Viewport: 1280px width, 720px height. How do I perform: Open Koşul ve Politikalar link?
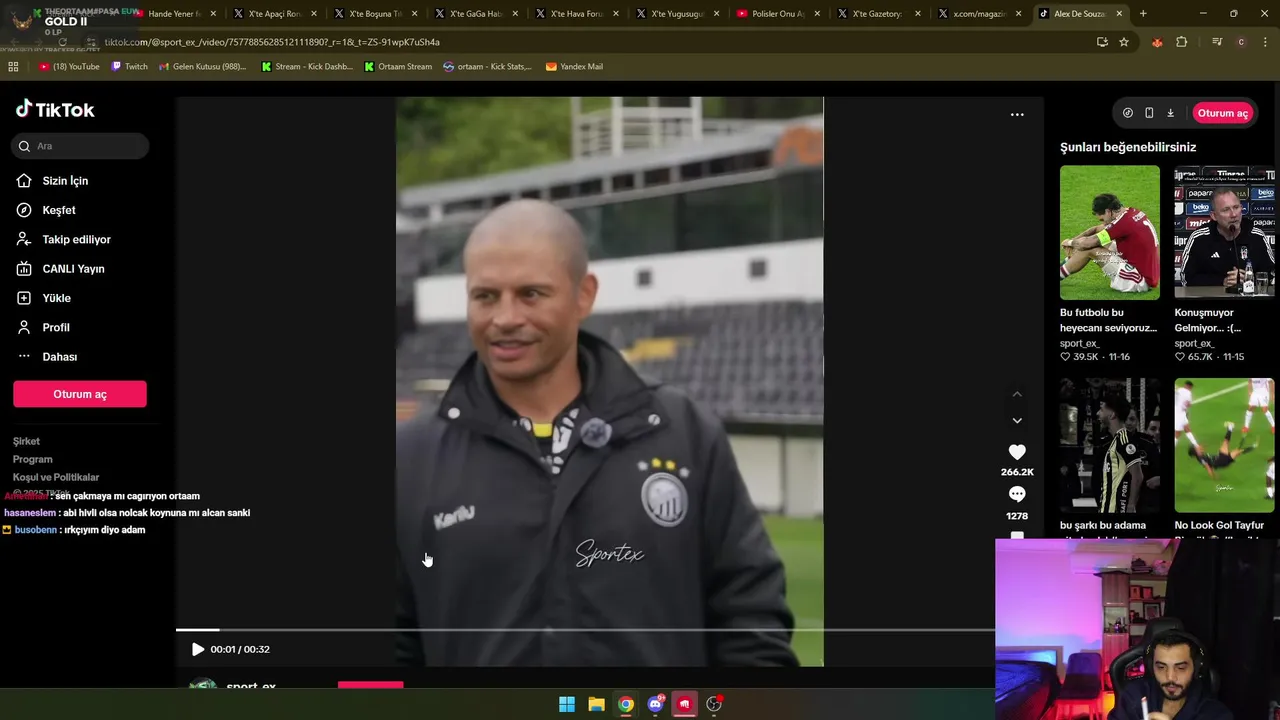point(56,477)
